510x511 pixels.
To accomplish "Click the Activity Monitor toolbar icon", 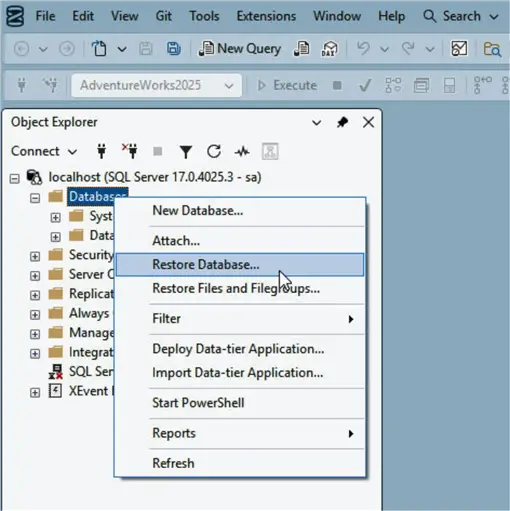I will (459, 49).
